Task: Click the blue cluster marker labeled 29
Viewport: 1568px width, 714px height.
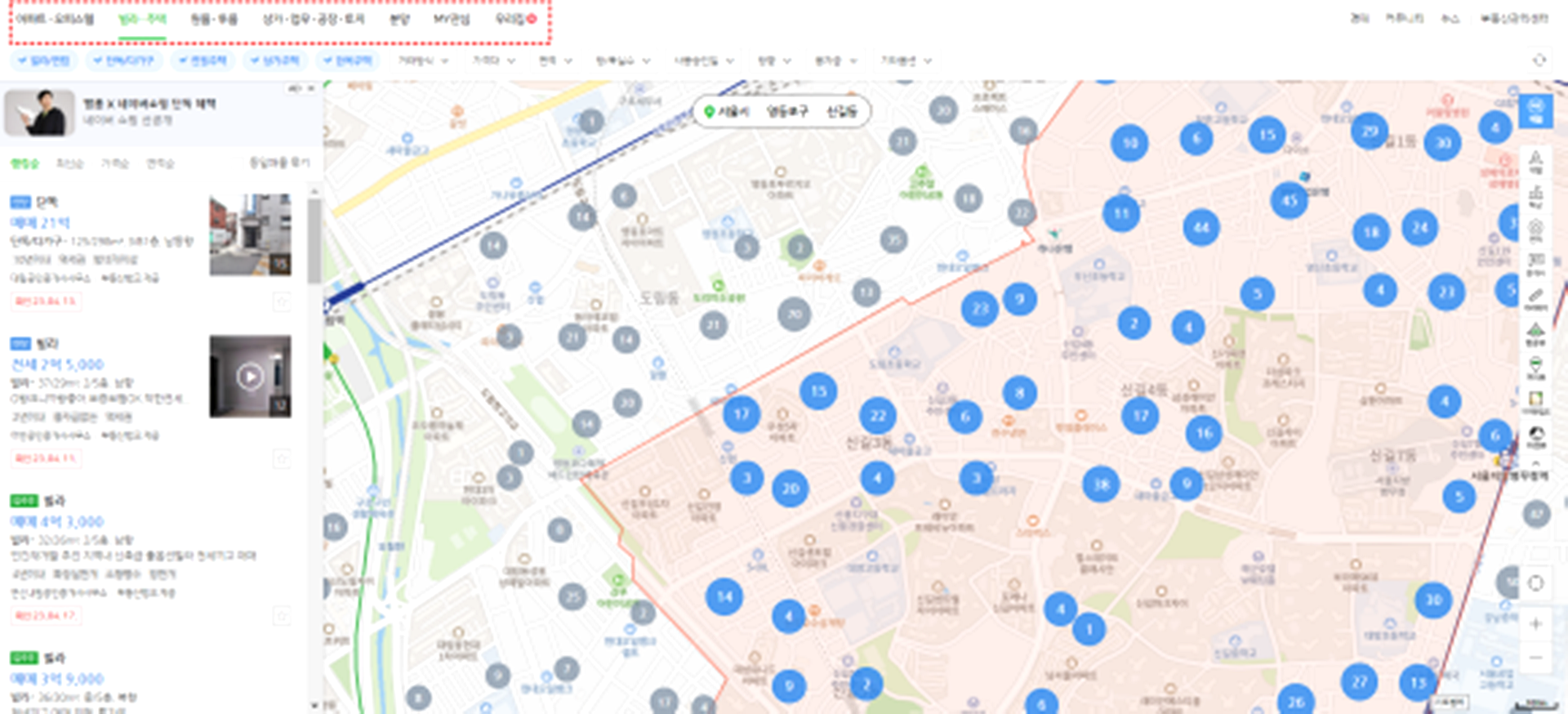Action: [x=1370, y=131]
